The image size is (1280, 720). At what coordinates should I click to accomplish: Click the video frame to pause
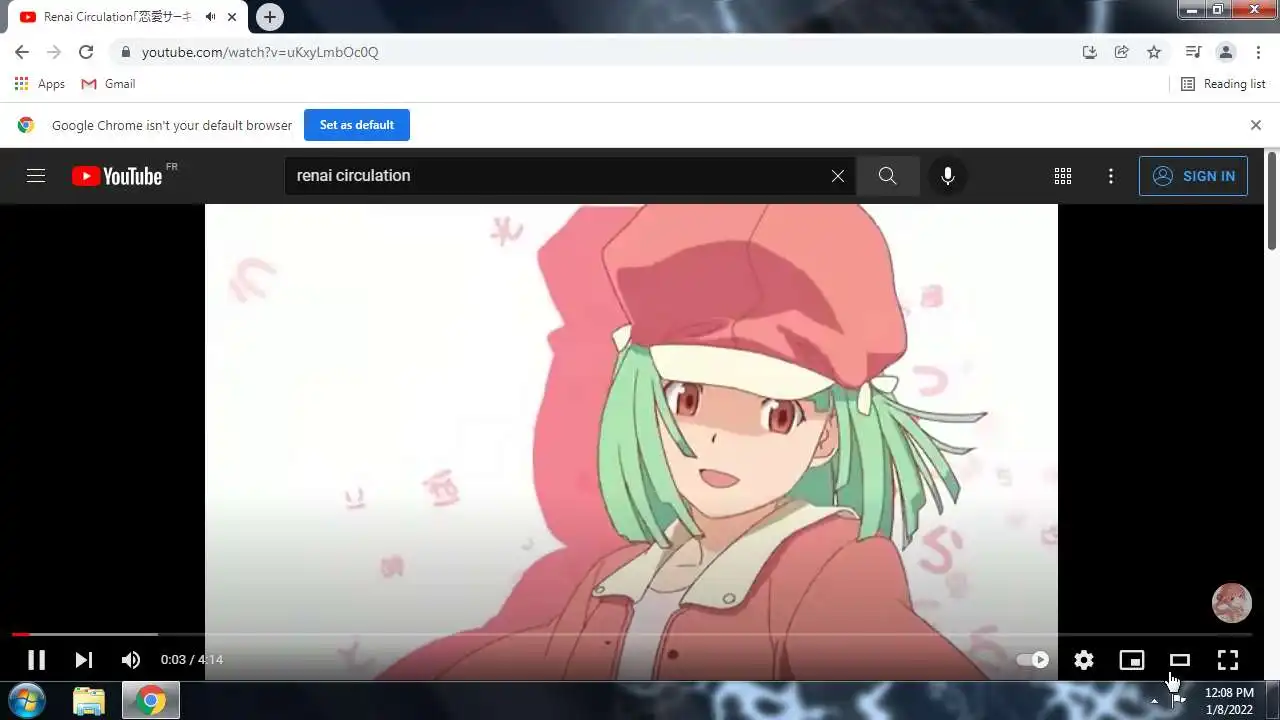[631, 420]
